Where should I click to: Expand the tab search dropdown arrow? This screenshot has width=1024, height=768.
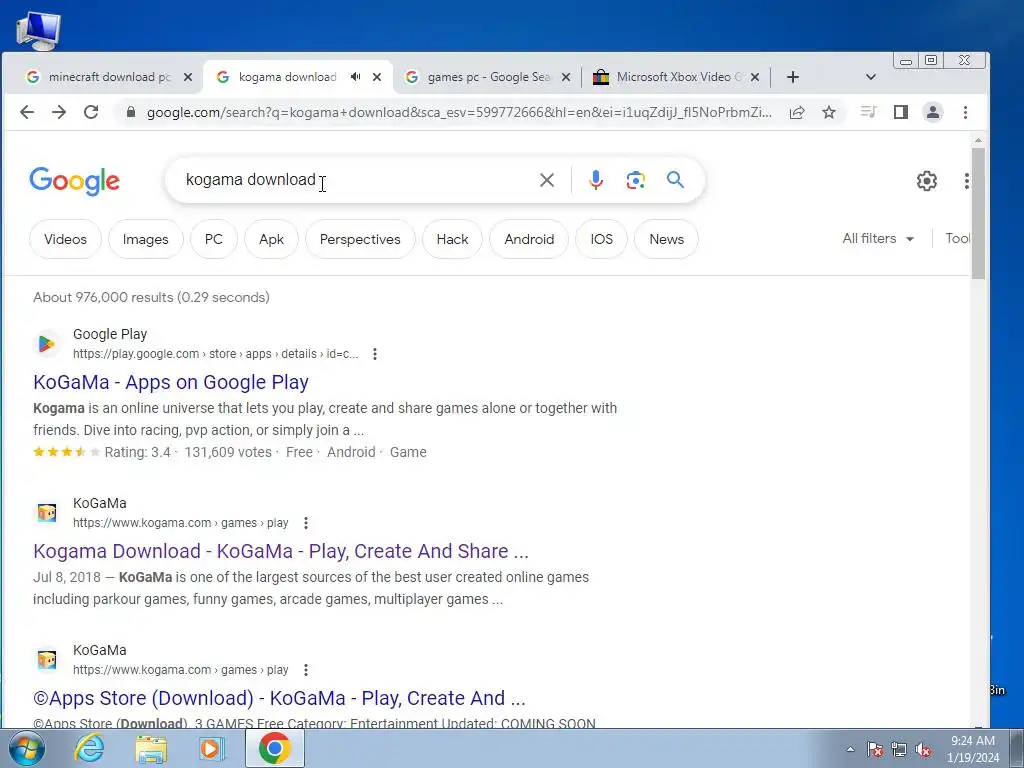871,77
